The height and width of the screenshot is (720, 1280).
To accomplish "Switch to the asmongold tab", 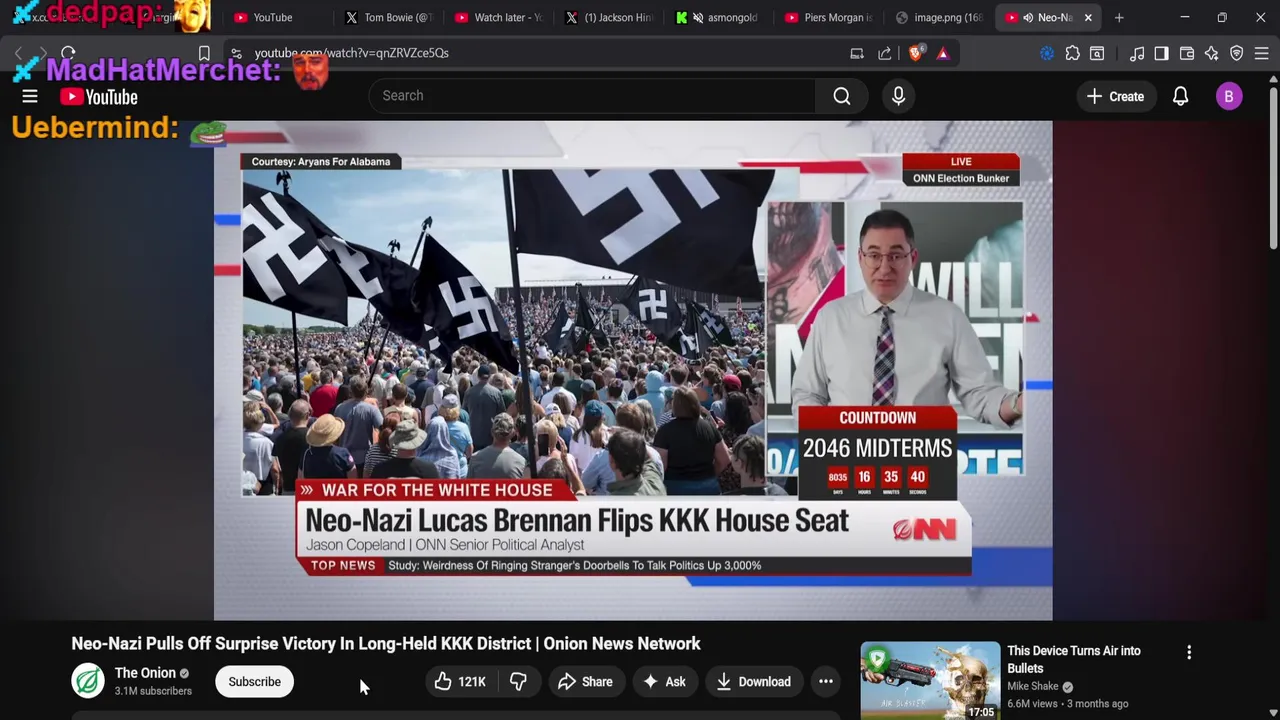I will pyautogui.click(x=718, y=17).
